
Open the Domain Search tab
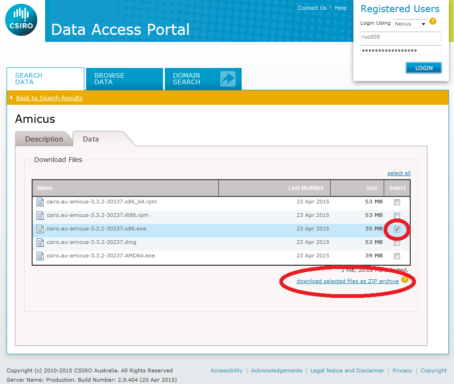click(203, 79)
